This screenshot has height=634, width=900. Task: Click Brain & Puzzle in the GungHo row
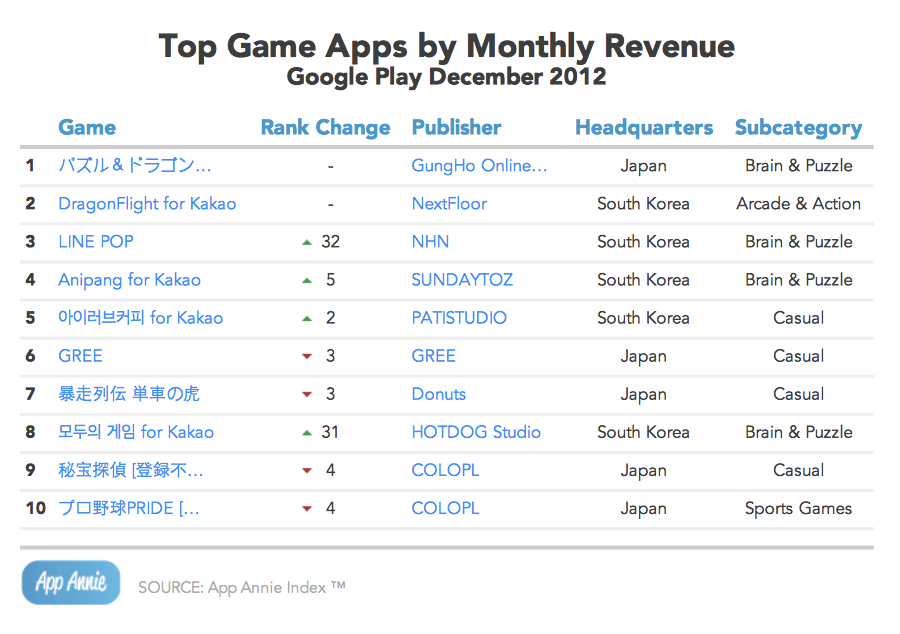[x=798, y=165]
